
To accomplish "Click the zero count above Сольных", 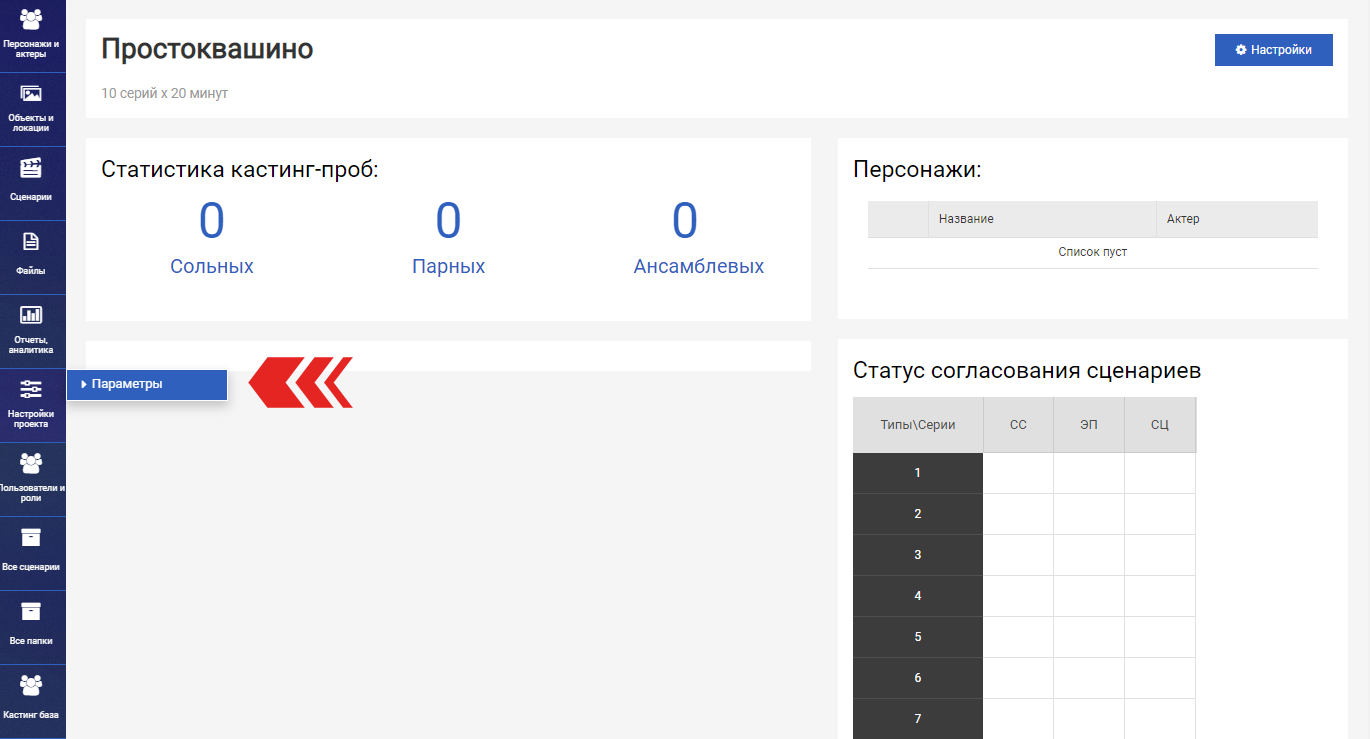I will (x=212, y=221).
